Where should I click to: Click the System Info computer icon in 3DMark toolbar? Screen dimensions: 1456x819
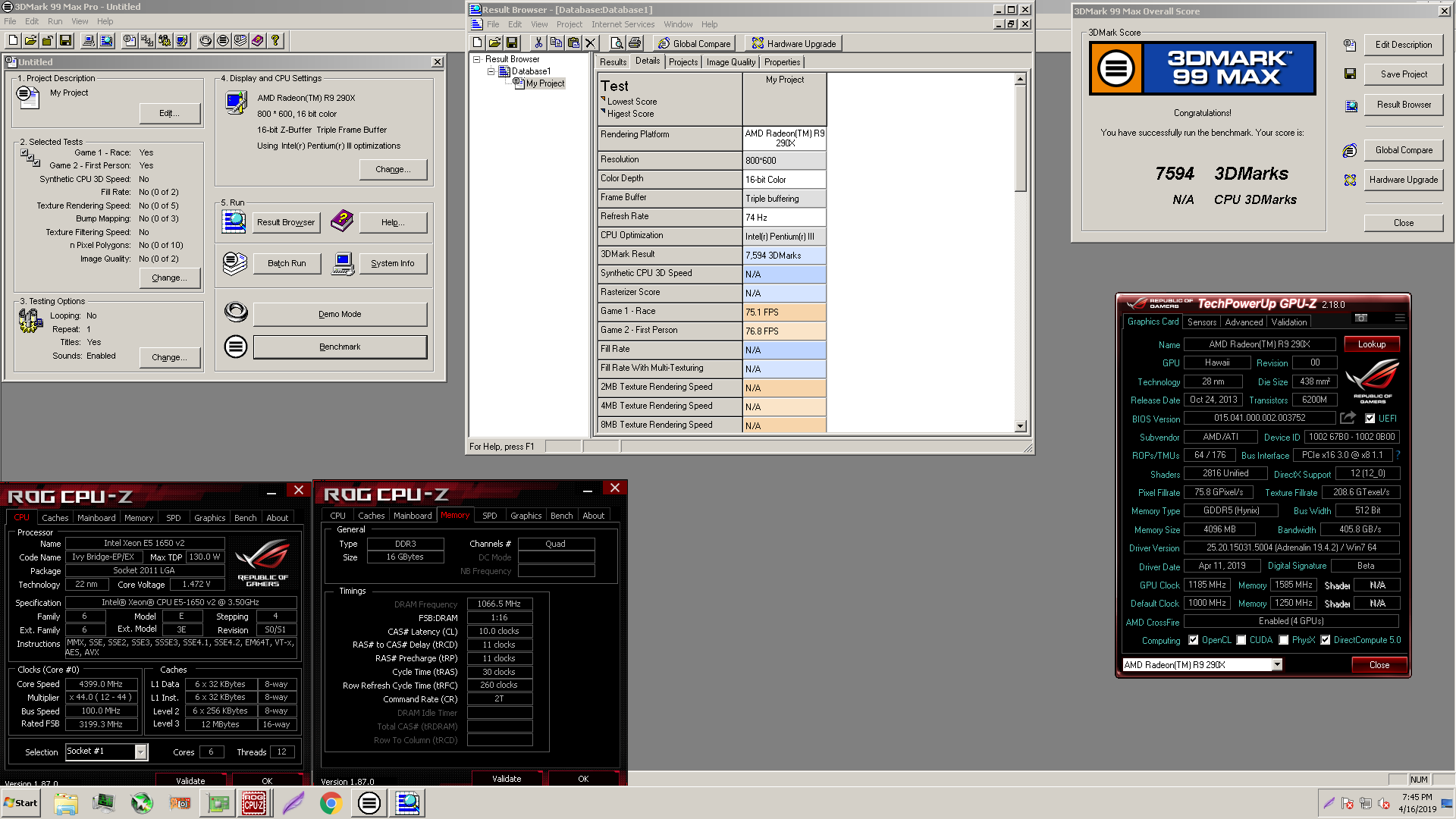(89, 41)
